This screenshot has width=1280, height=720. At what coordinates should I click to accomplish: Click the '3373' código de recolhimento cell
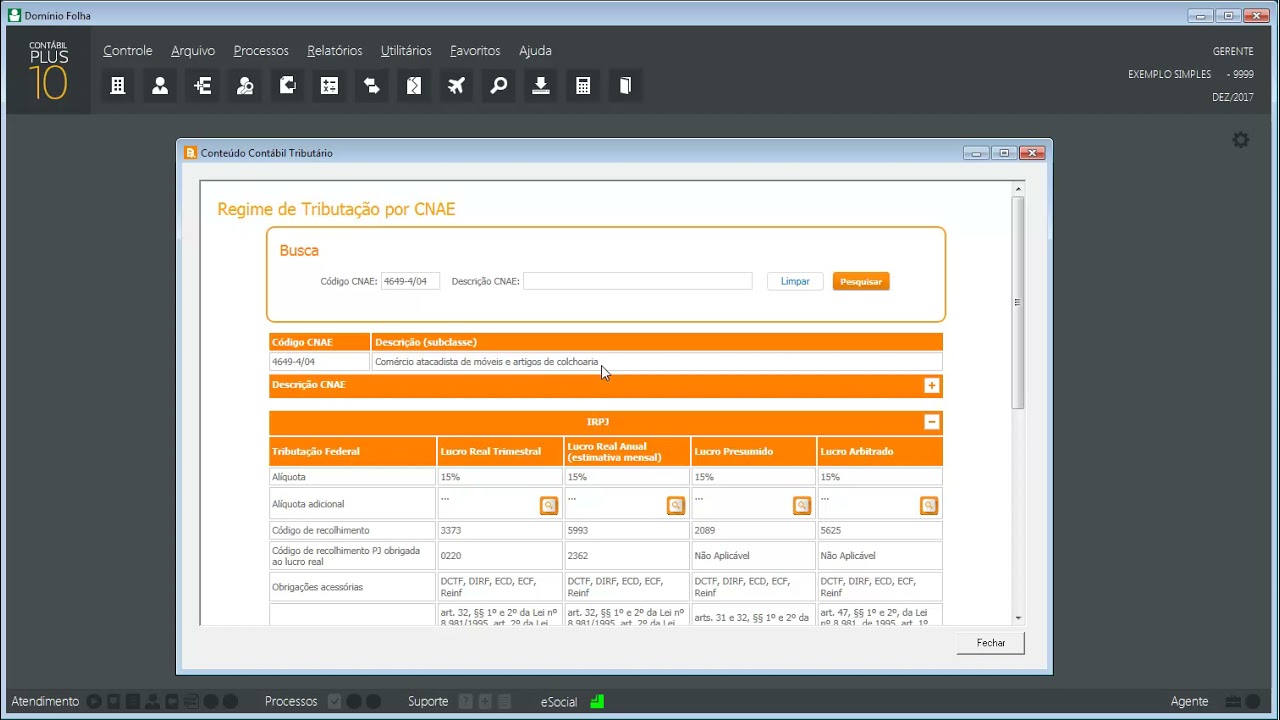tap(500, 531)
